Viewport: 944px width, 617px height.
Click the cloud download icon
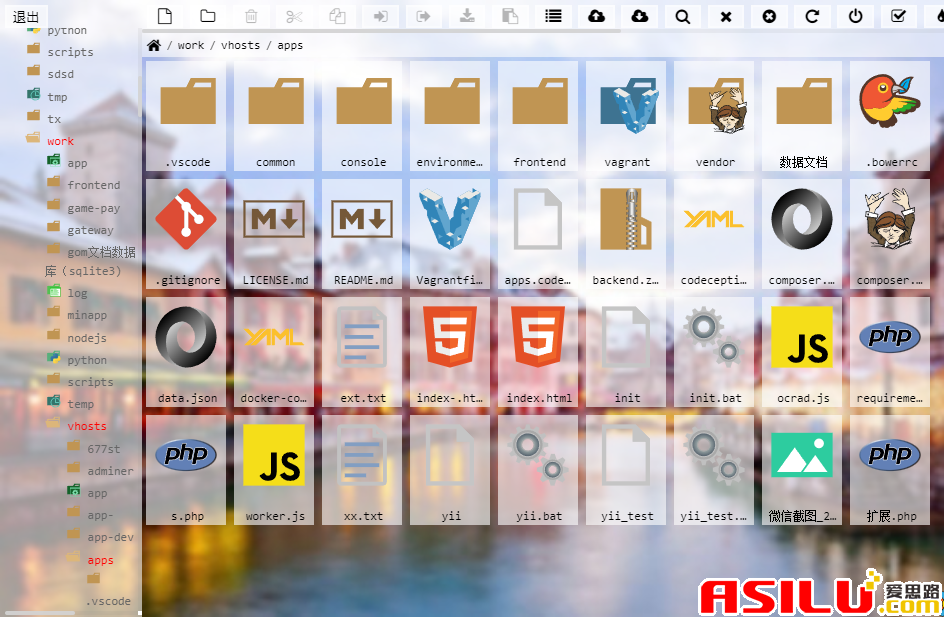click(640, 16)
